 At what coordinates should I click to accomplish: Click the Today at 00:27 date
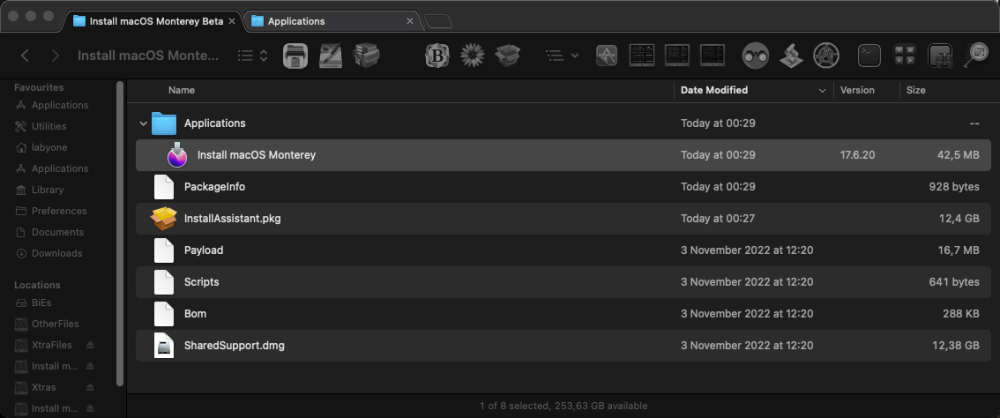pos(718,218)
